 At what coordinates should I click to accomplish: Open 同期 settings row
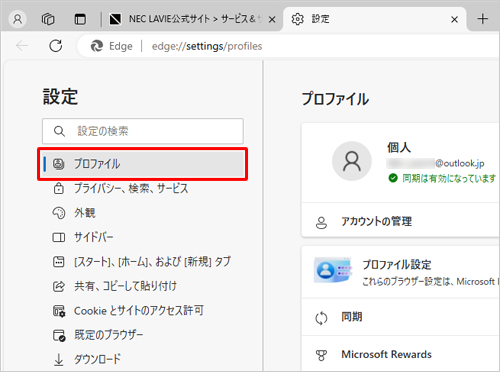click(x=400, y=317)
